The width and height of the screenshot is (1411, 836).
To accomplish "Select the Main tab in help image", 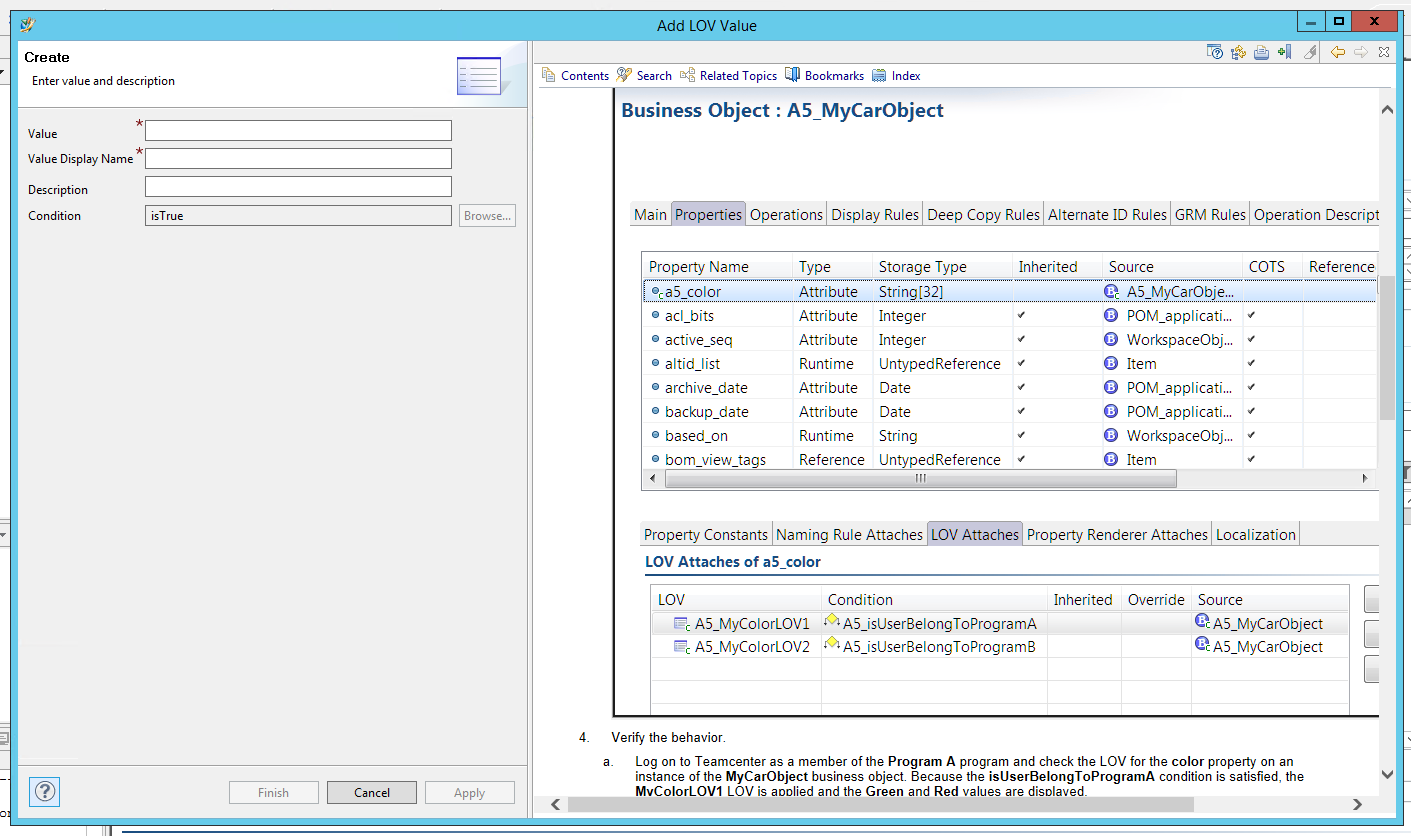I will coord(650,214).
